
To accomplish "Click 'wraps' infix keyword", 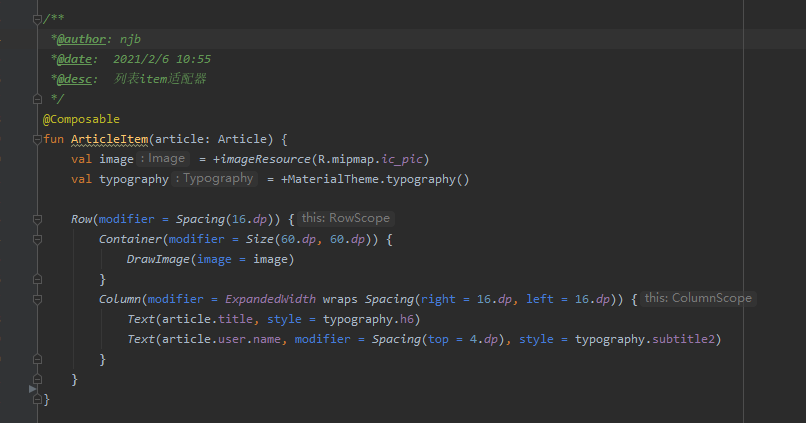I will [x=340, y=300].
